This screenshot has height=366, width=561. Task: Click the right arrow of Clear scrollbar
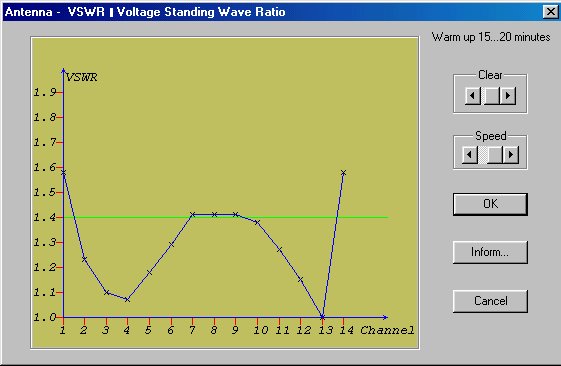(508, 96)
